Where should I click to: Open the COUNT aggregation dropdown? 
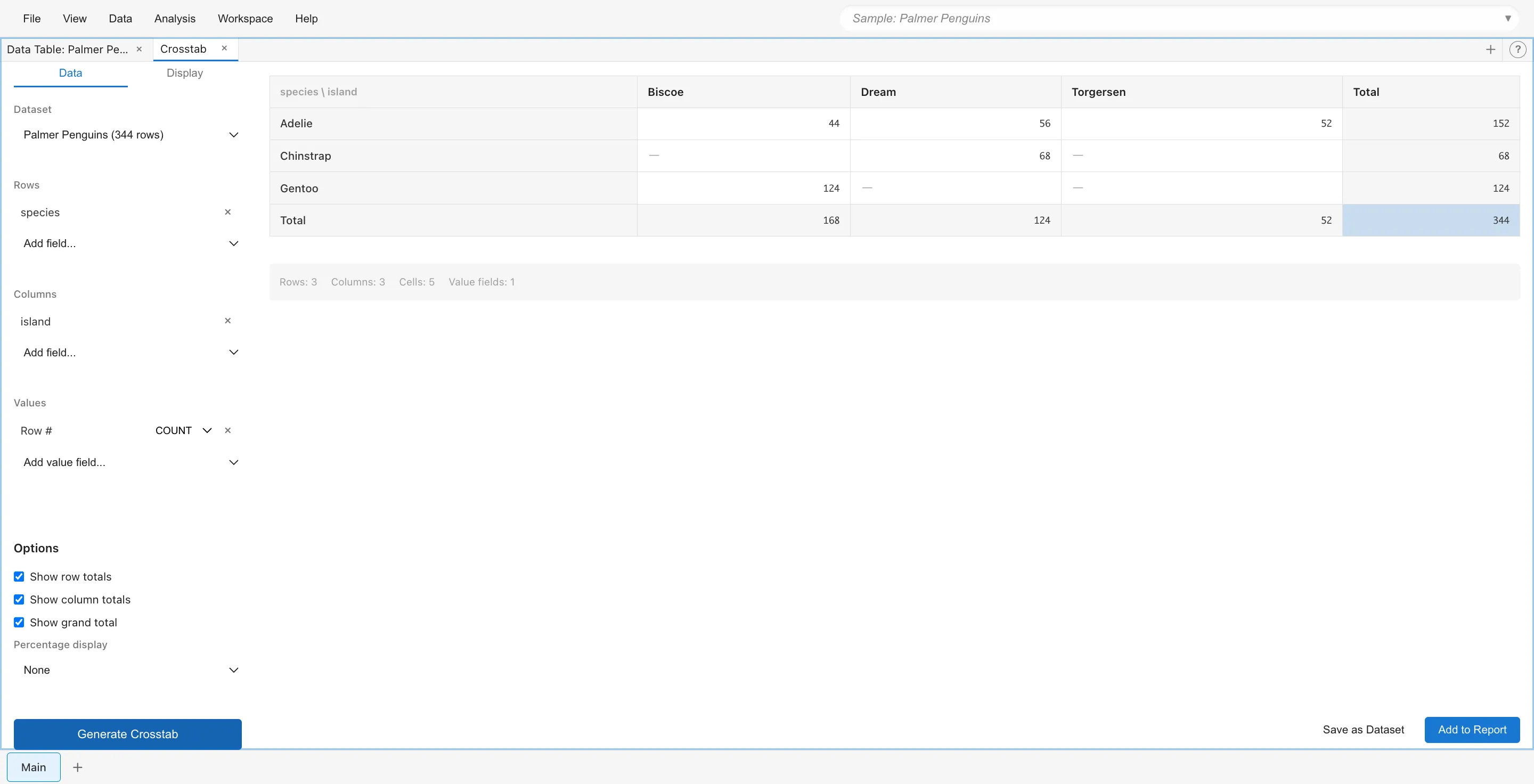(x=206, y=430)
